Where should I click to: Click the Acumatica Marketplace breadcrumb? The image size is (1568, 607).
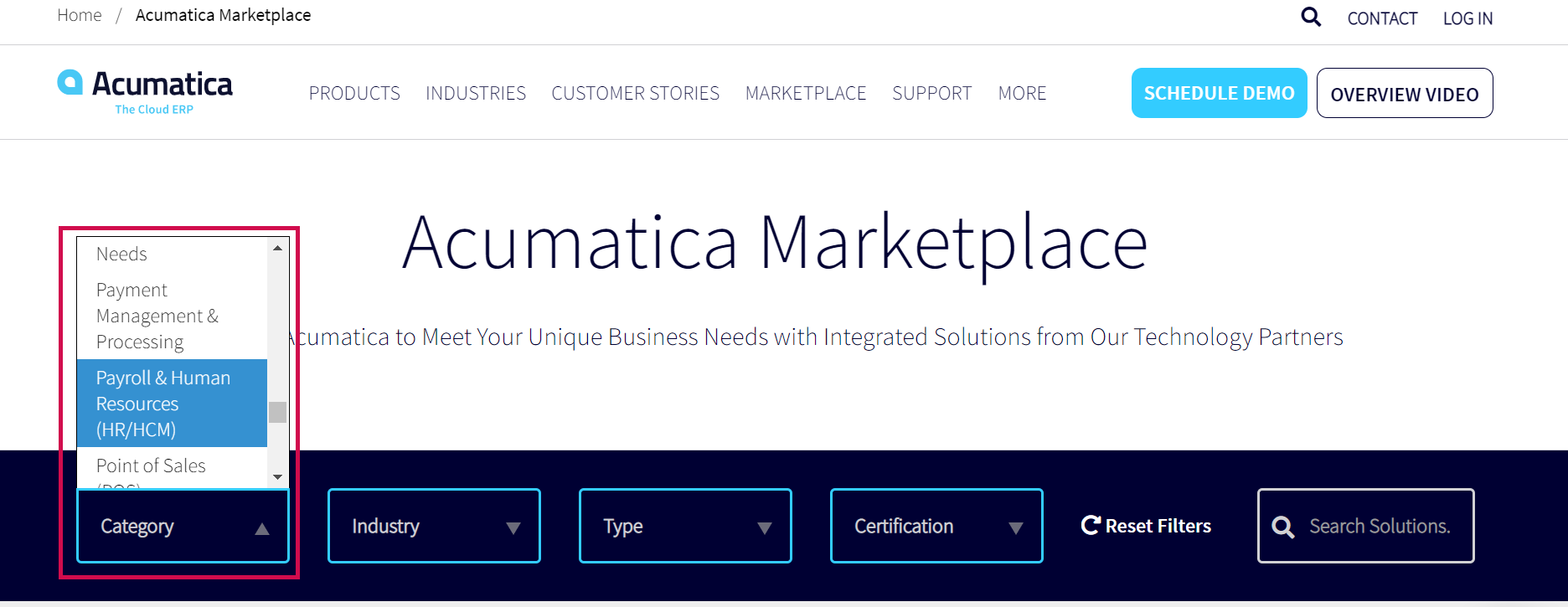click(x=223, y=15)
